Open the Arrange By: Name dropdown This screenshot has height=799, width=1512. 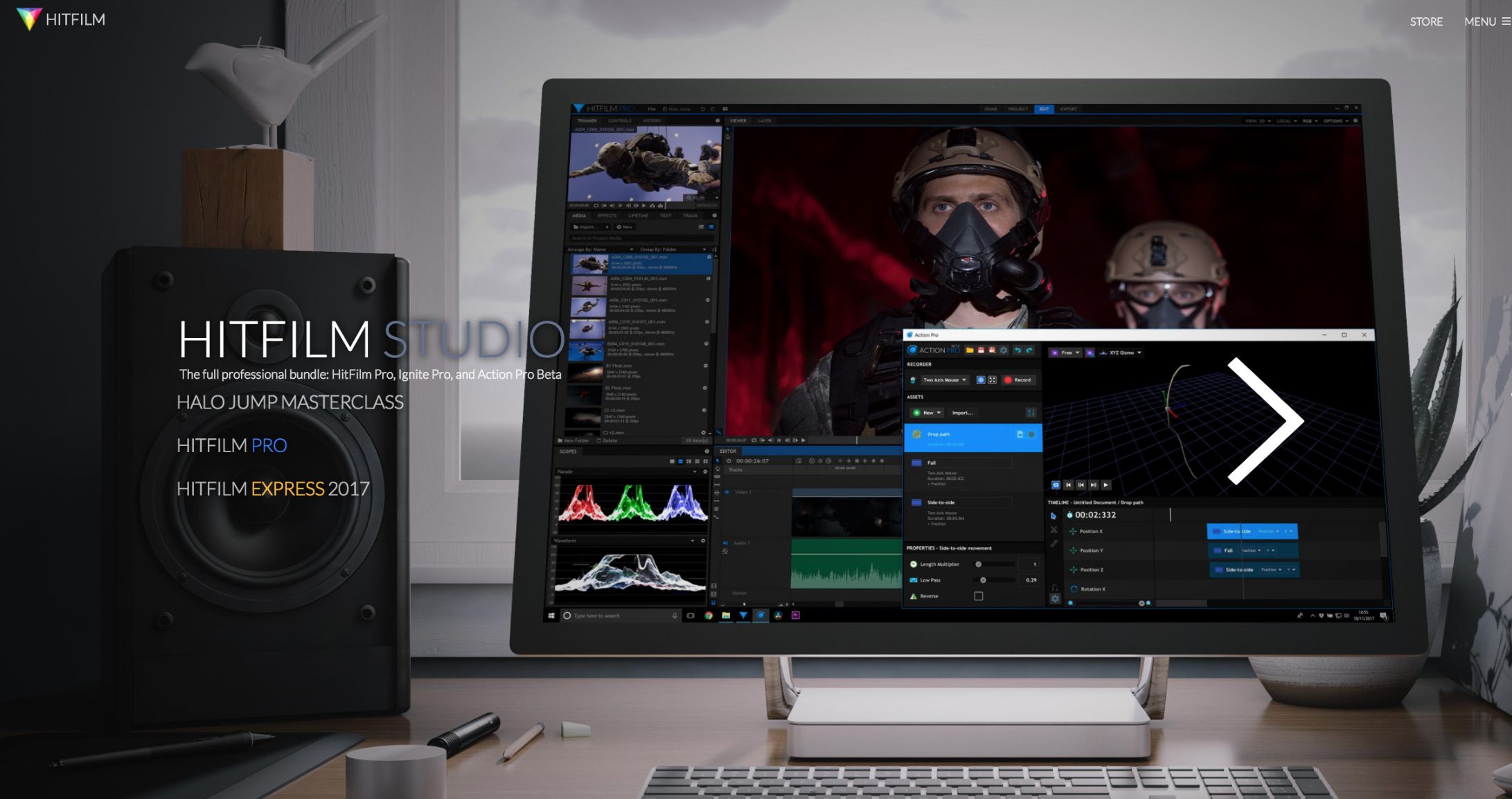point(601,249)
